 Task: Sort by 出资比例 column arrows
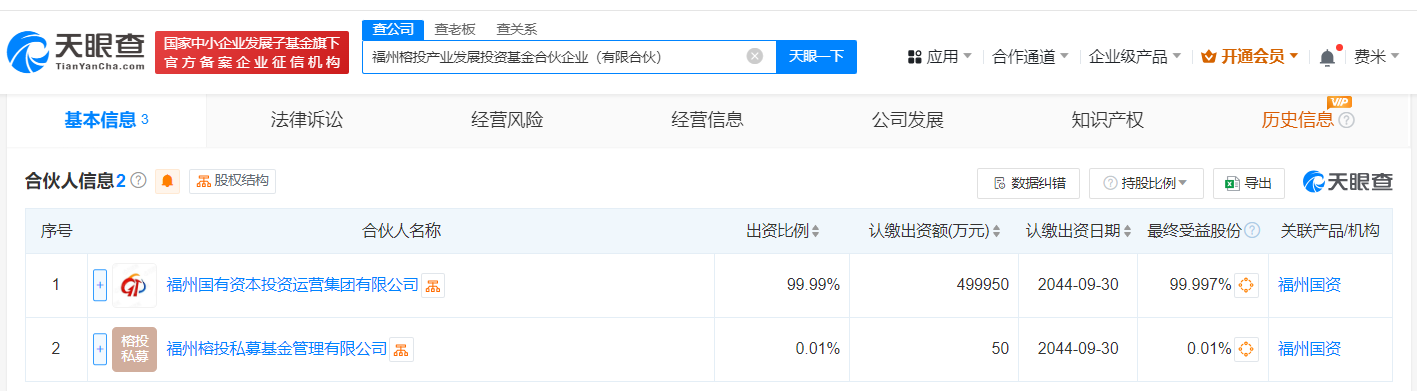pos(815,231)
